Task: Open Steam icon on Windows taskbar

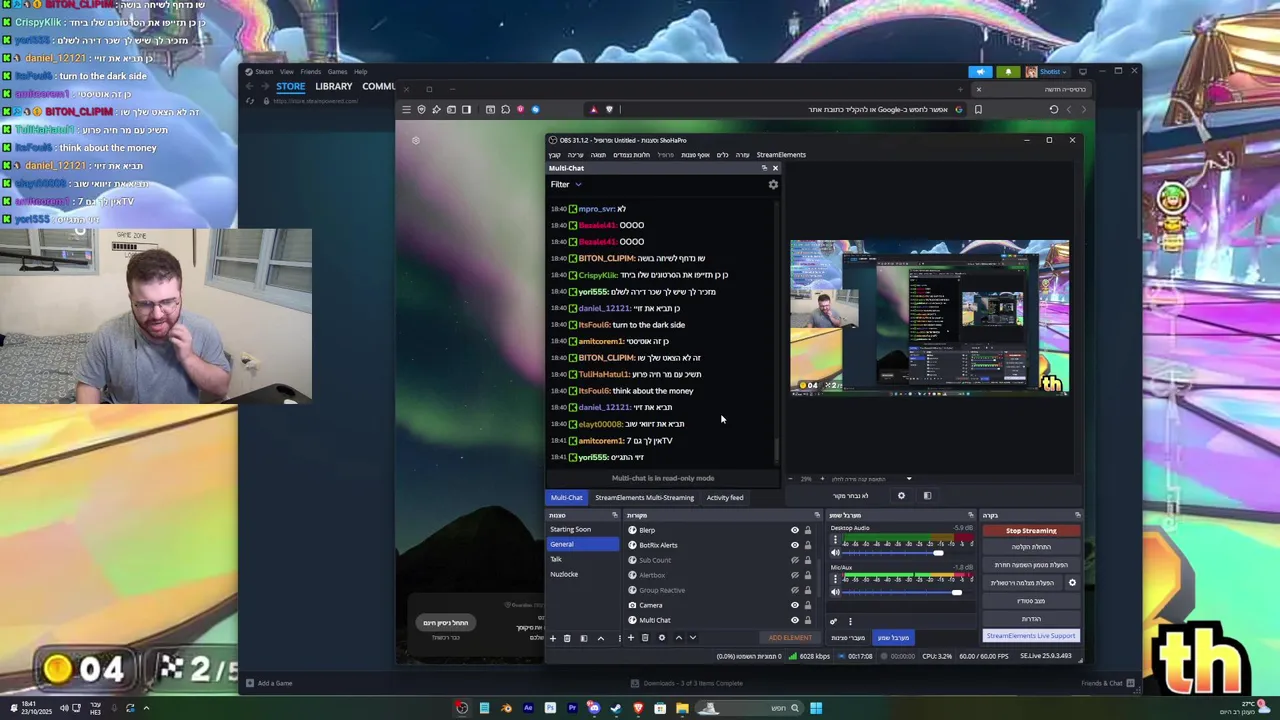Action: [616, 708]
